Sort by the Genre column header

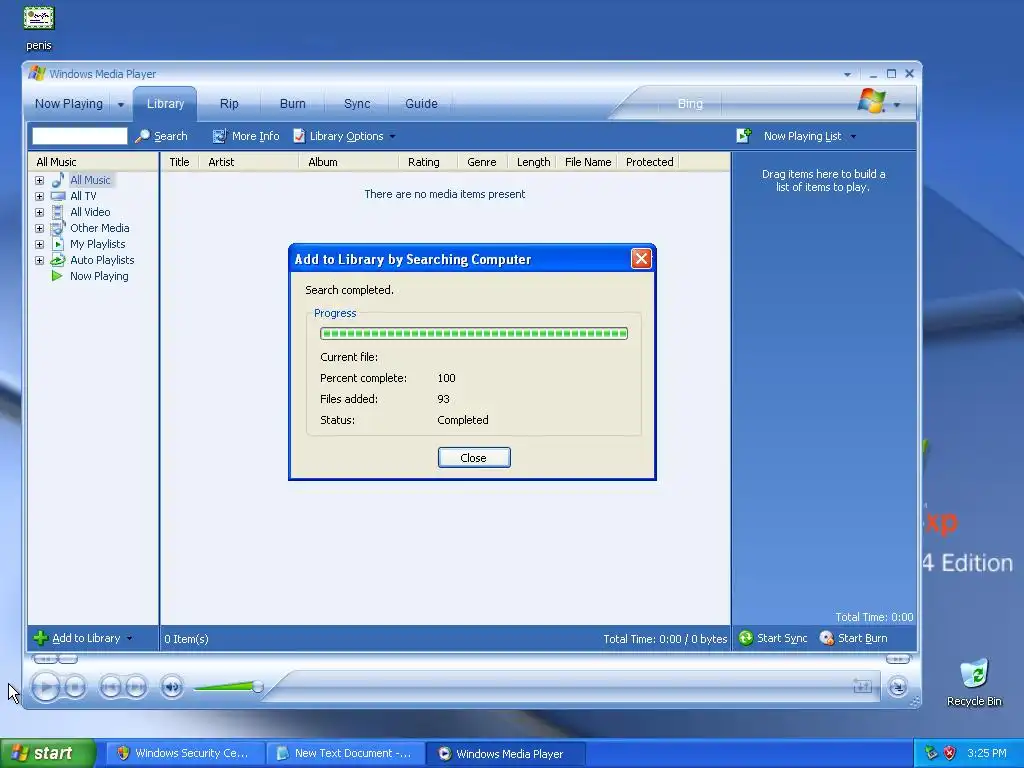482,162
